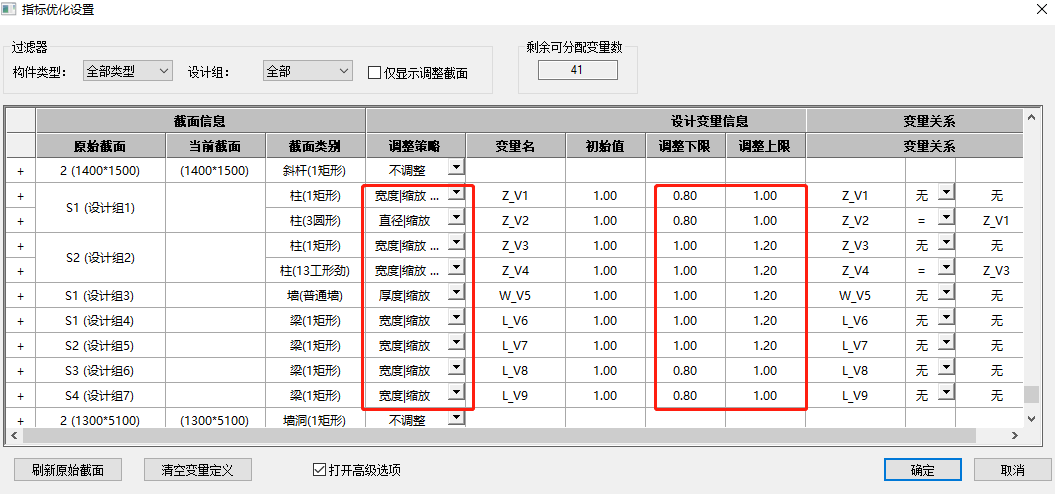Click the 调整下限 cell for L_V8
Viewport: 1055px width, 494px height.
(685, 371)
